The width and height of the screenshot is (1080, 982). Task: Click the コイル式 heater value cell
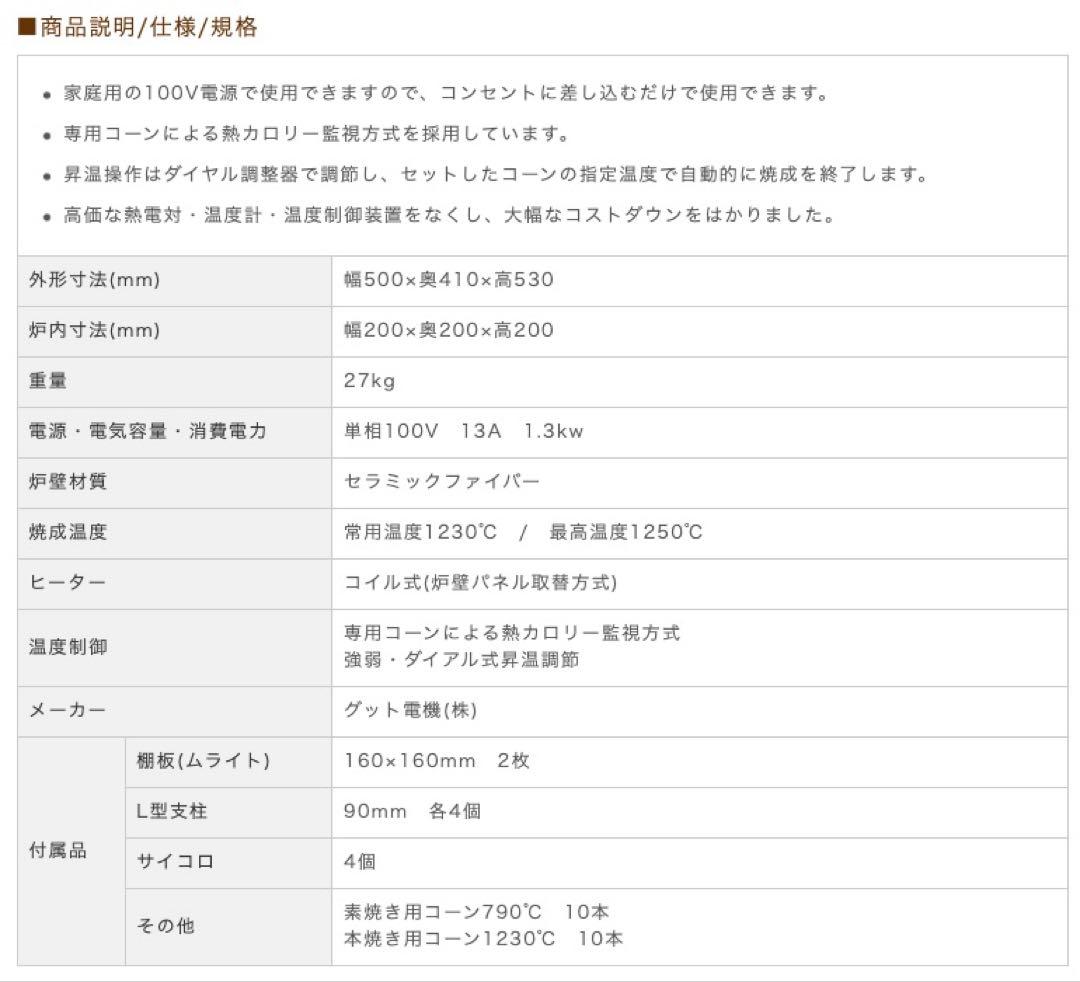pos(480,583)
